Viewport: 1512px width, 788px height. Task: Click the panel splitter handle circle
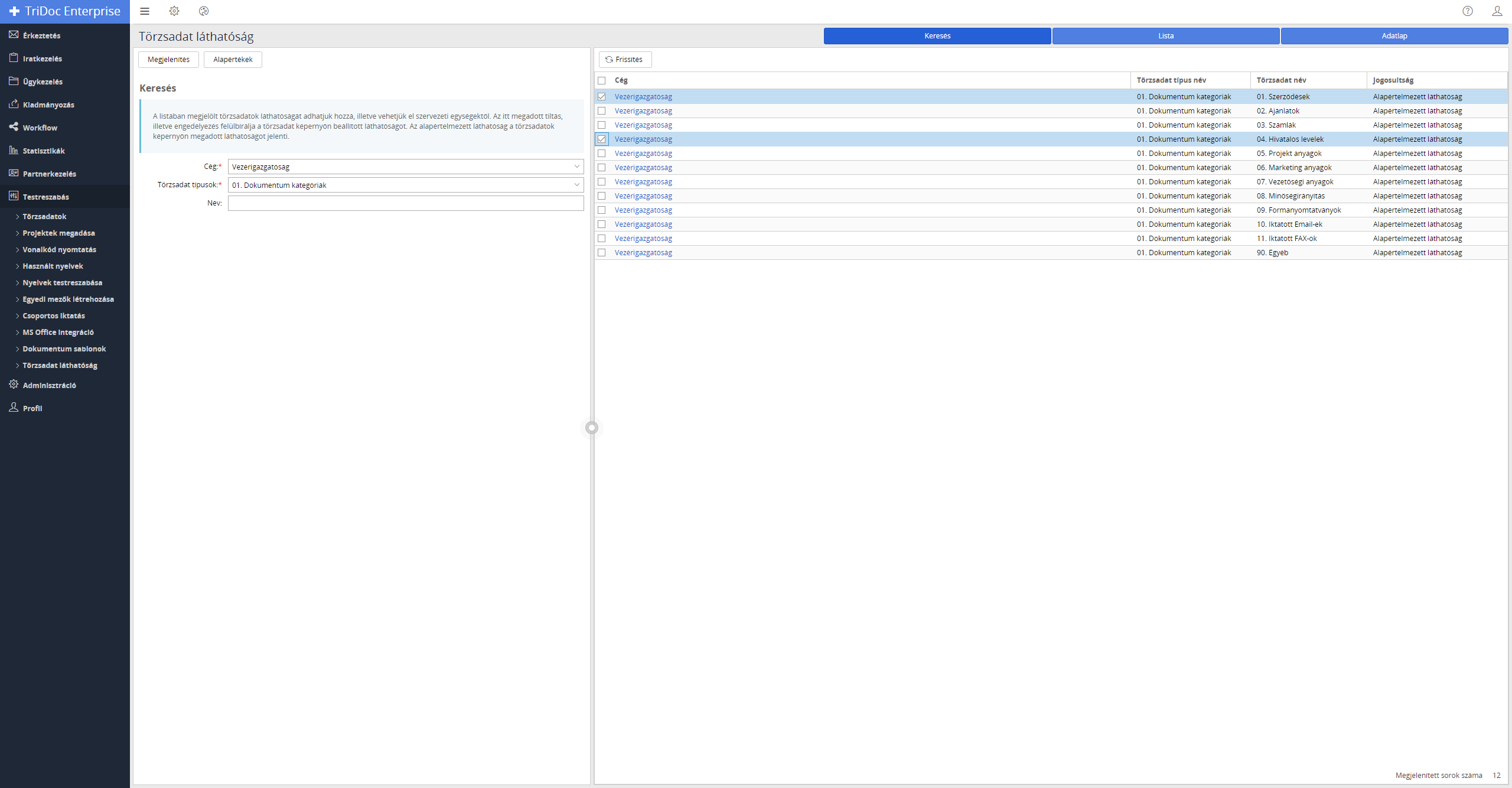point(592,428)
